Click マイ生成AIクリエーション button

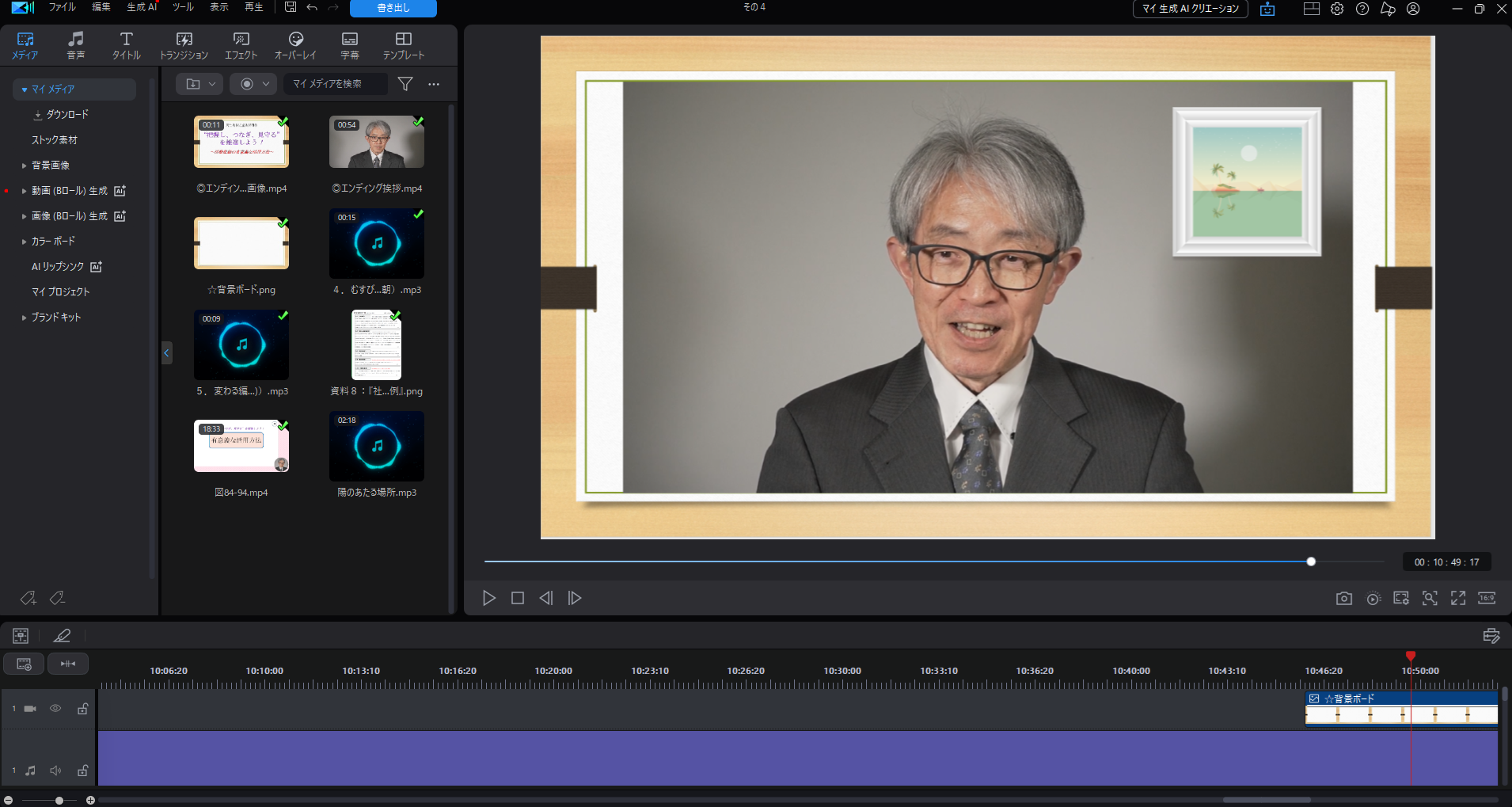[x=1190, y=9]
